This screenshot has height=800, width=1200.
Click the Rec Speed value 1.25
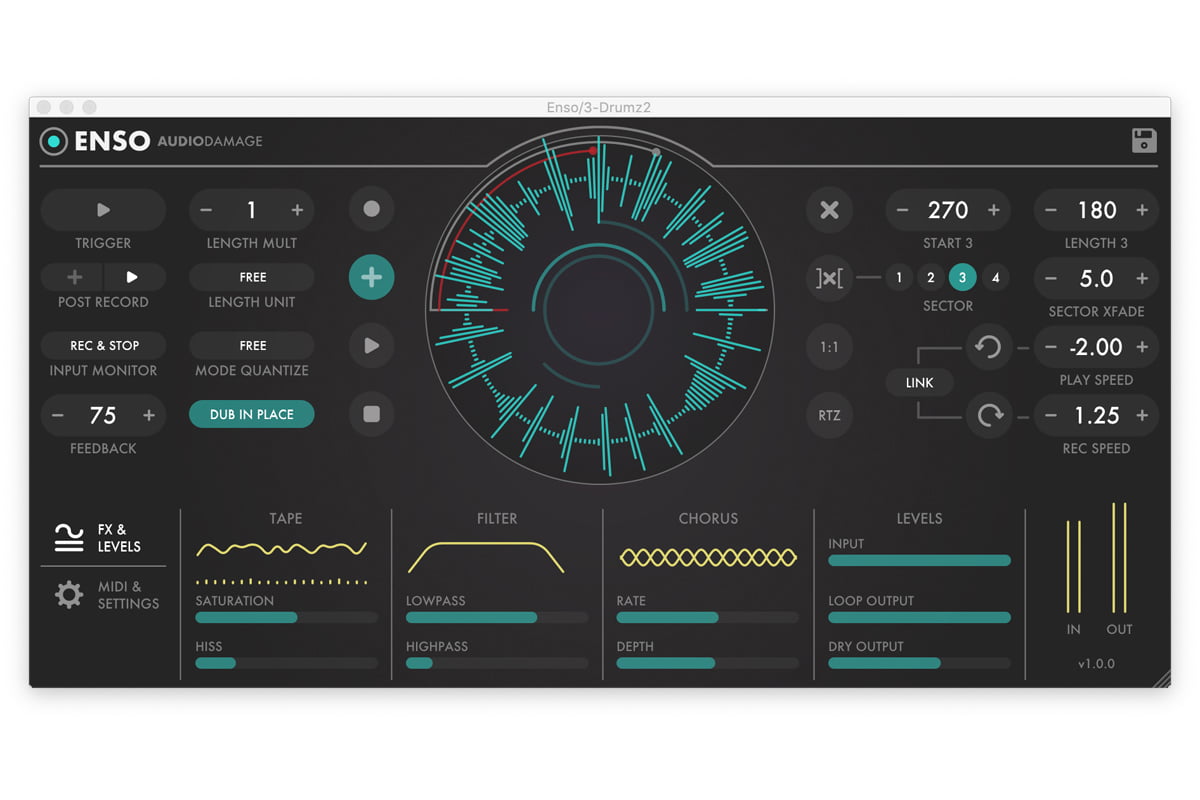coord(1097,415)
